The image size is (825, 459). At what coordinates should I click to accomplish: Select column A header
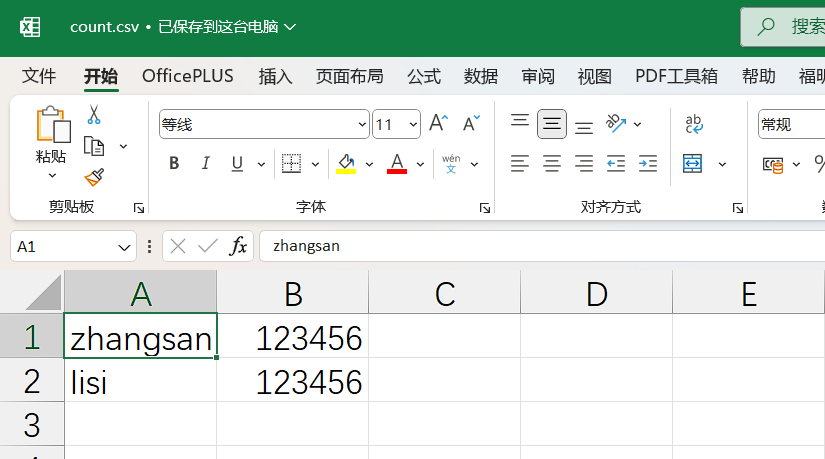(140, 293)
